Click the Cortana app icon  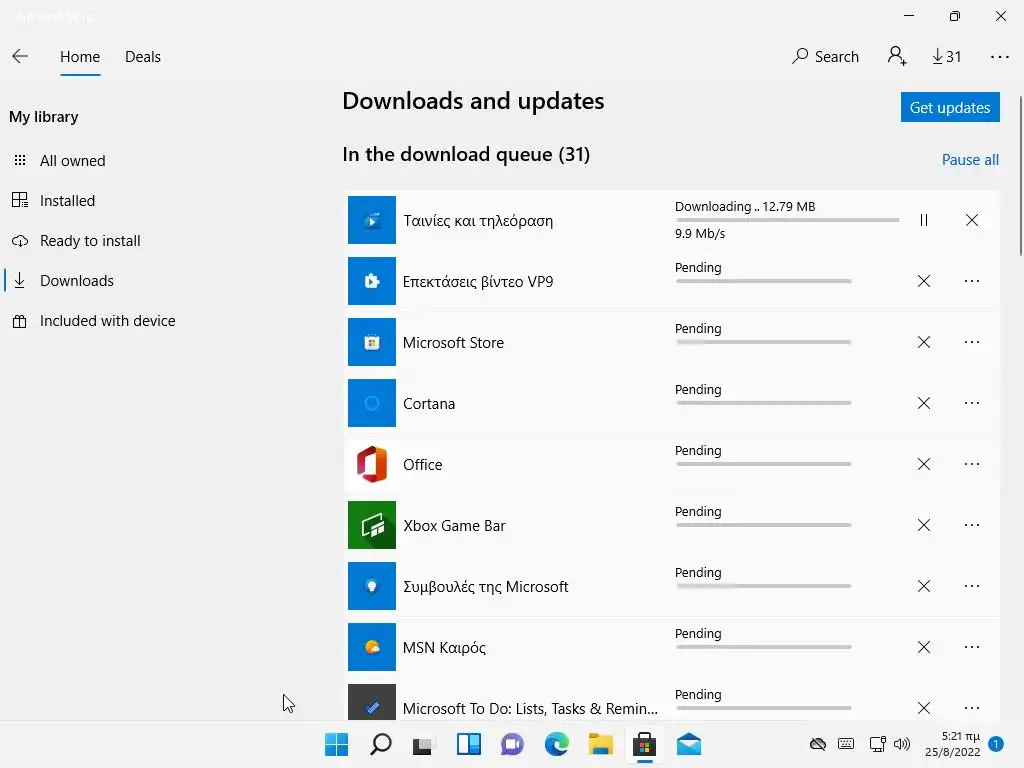372,403
